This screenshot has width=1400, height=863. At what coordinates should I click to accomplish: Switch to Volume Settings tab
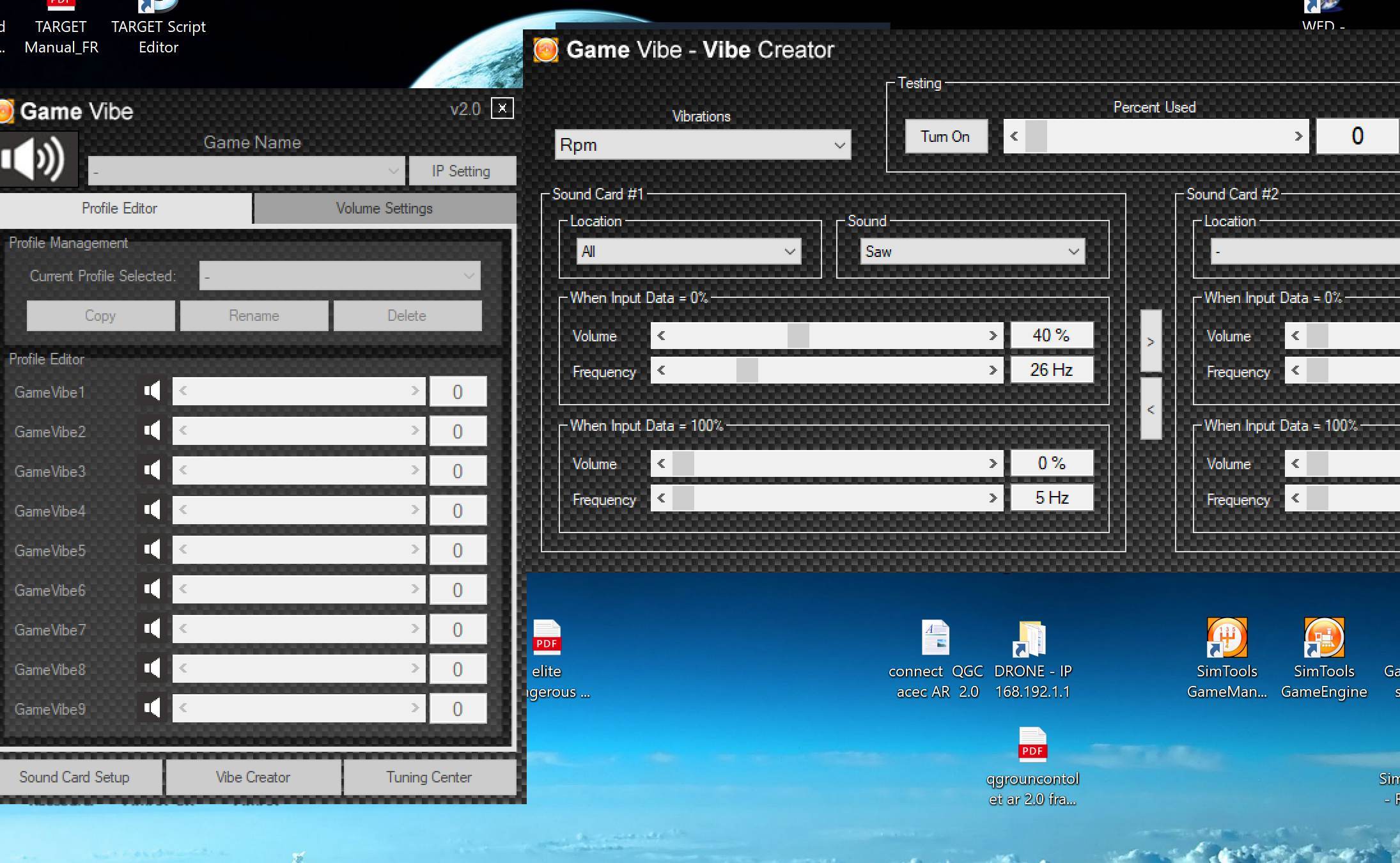tap(384, 208)
